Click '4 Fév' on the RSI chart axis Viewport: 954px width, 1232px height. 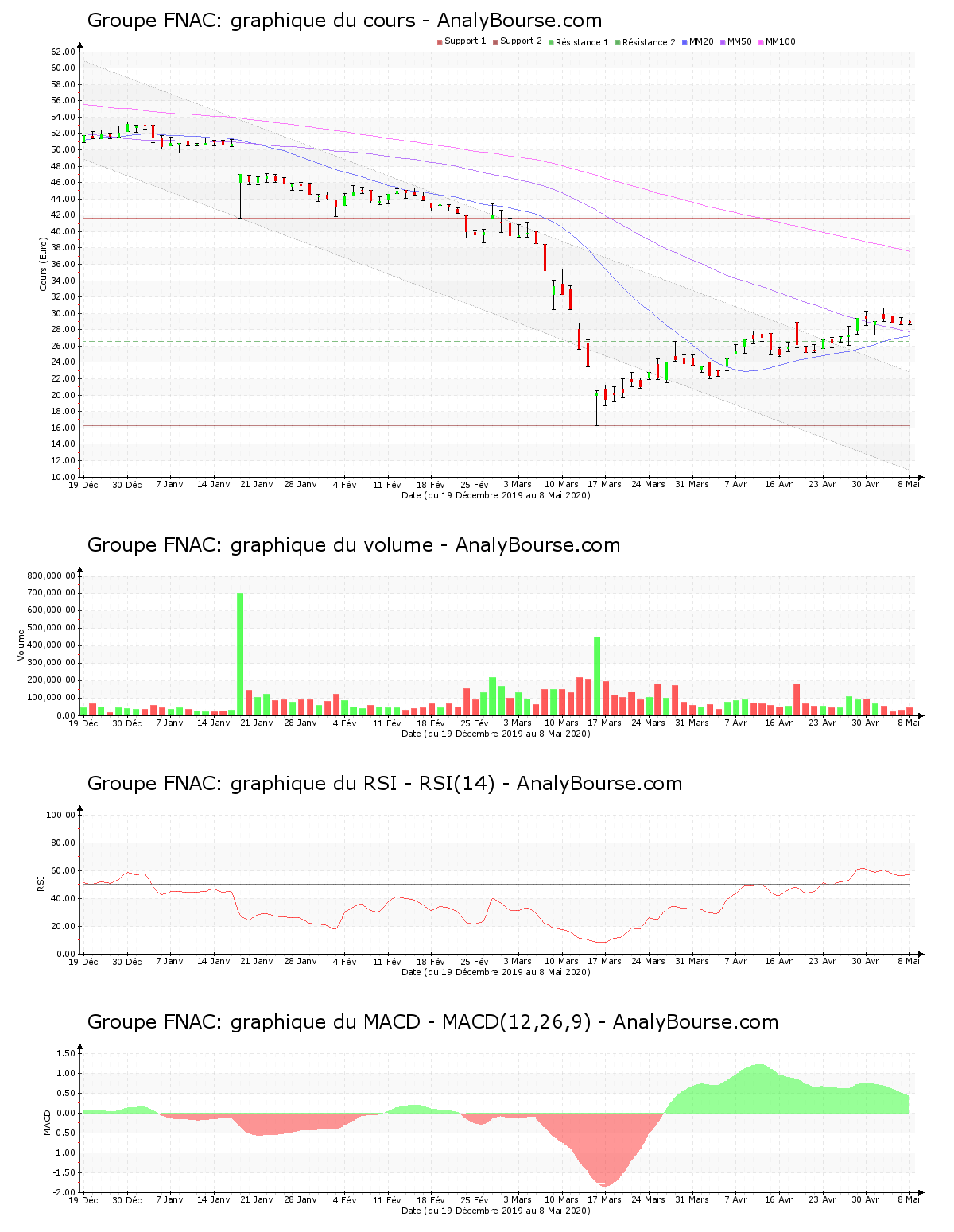click(x=344, y=962)
